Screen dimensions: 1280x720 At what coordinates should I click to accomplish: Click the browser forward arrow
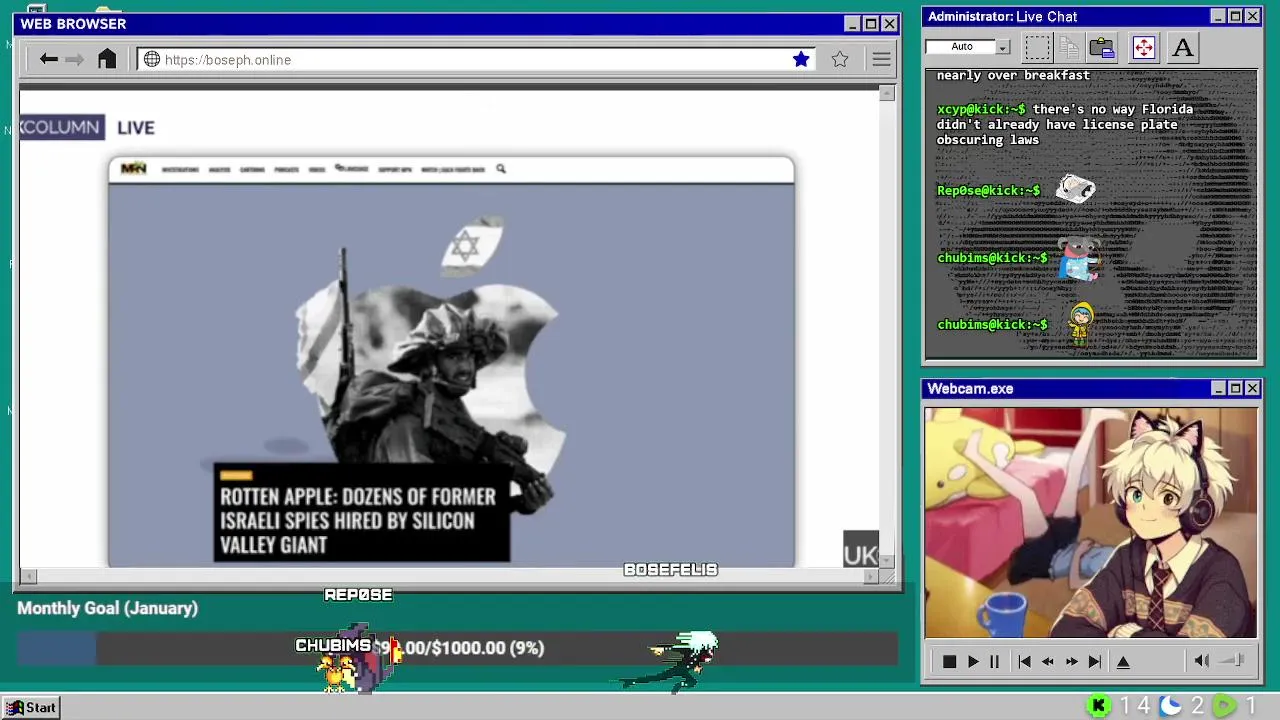[x=74, y=60]
